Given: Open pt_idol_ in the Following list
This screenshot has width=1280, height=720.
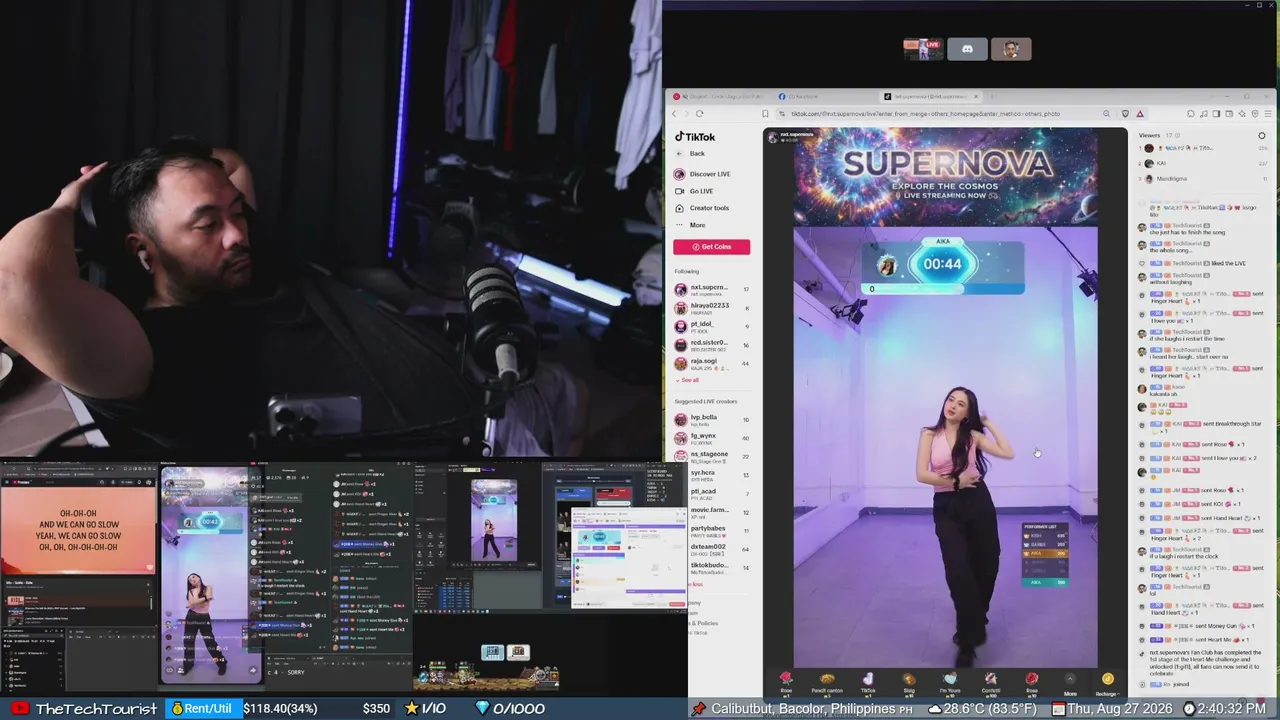Looking at the screenshot, I should pos(712,327).
